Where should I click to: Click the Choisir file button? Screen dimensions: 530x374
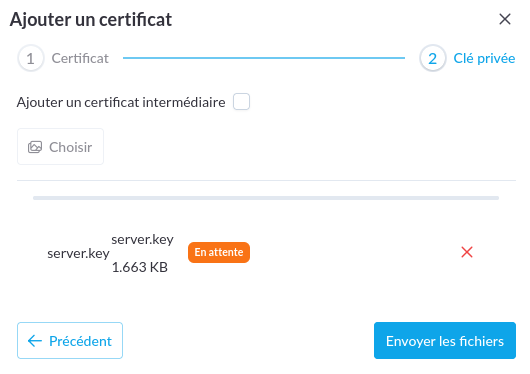click(x=61, y=147)
